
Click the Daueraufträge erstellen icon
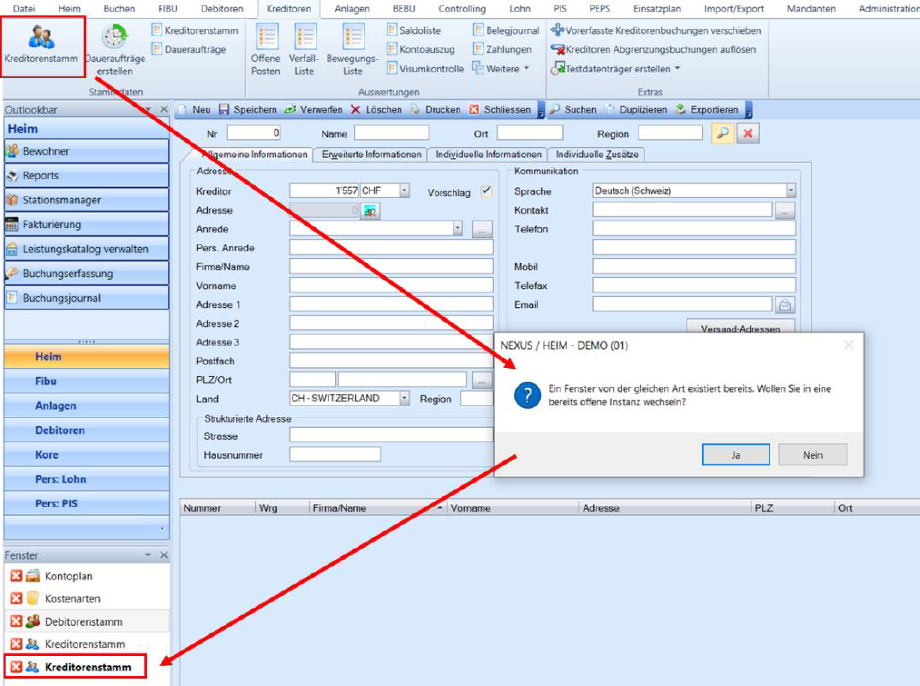tap(114, 50)
